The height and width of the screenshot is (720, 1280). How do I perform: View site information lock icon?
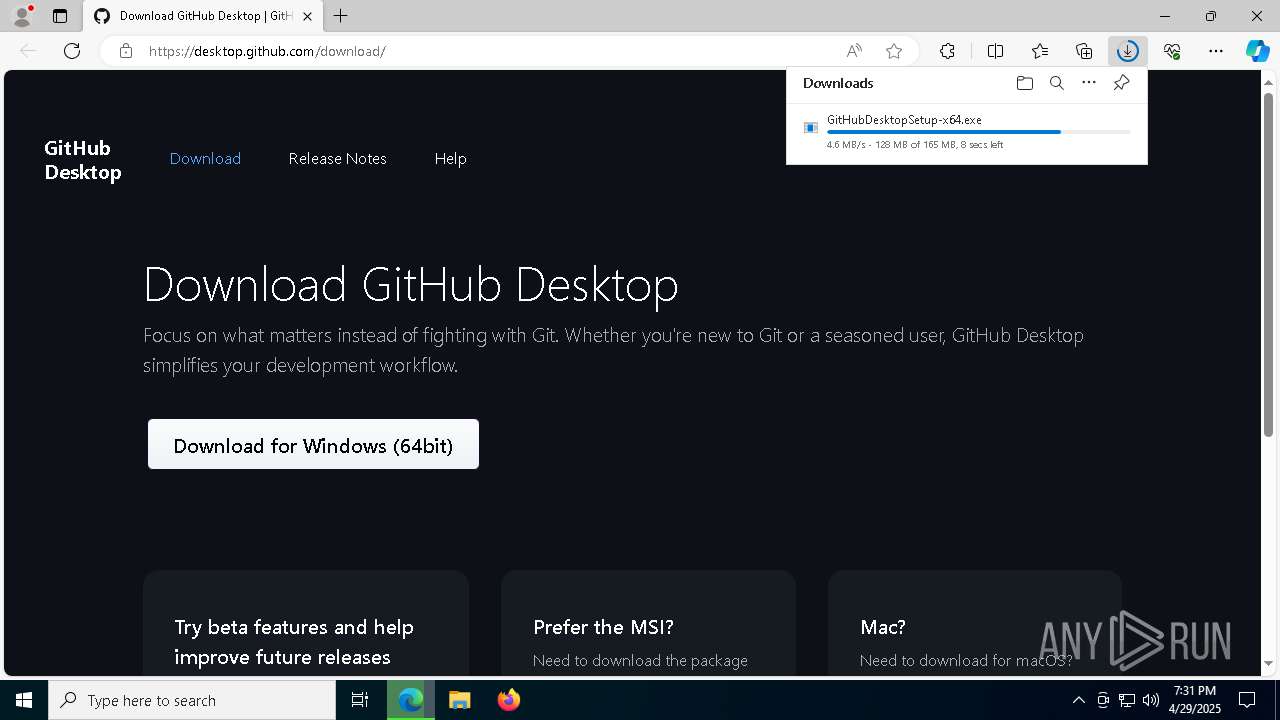coord(126,51)
